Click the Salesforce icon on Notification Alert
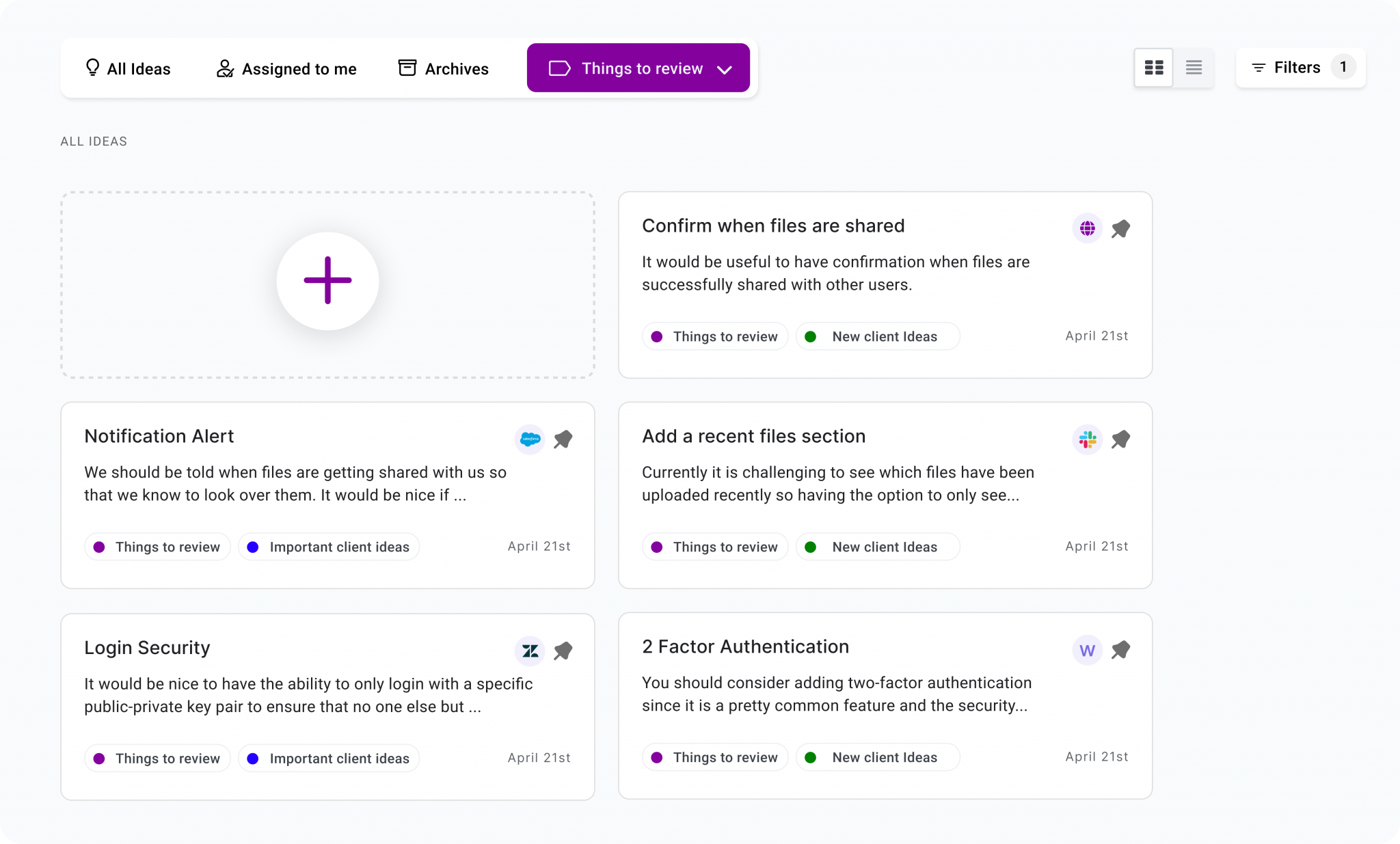Screen dimensions: 1400x844 click(530, 439)
